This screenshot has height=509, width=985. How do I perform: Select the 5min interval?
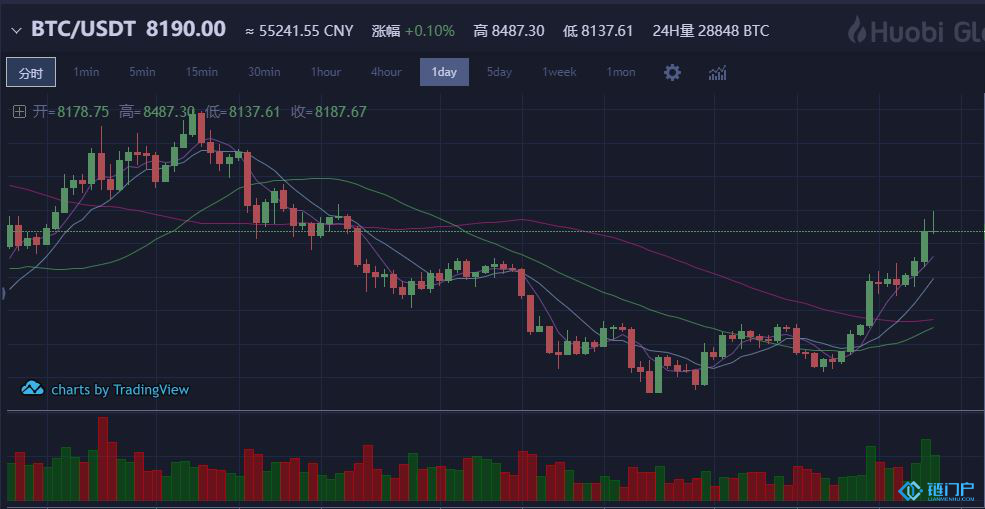[142, 73]
